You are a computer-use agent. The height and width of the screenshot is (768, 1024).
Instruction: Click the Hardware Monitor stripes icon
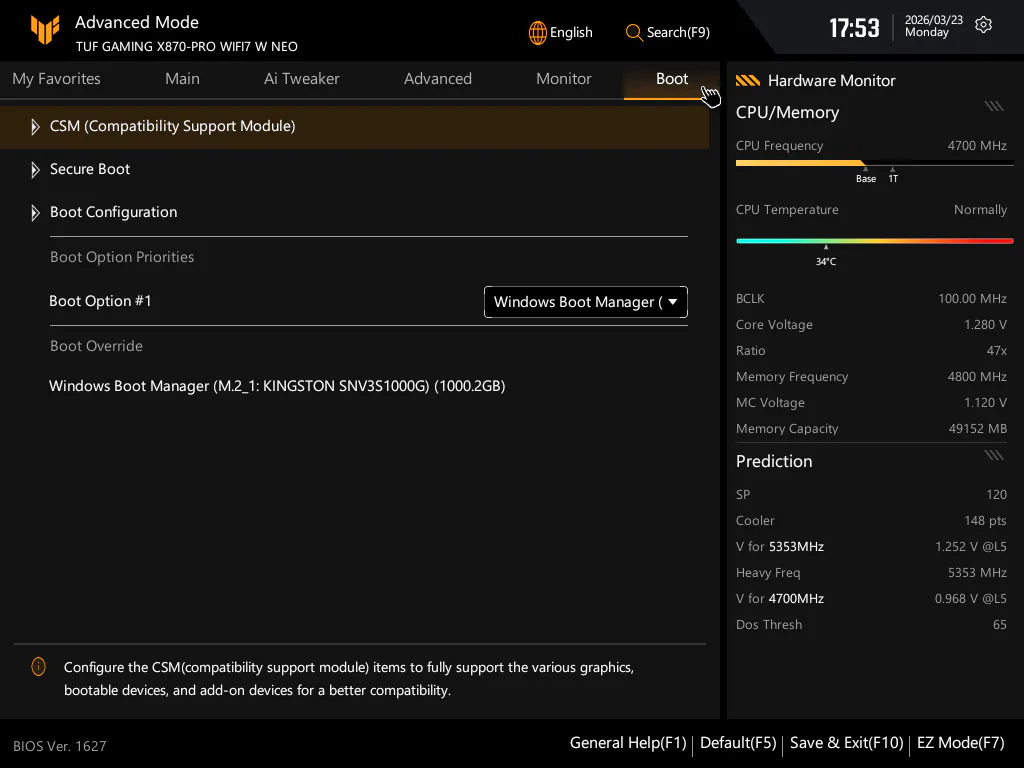coord(748,80)
